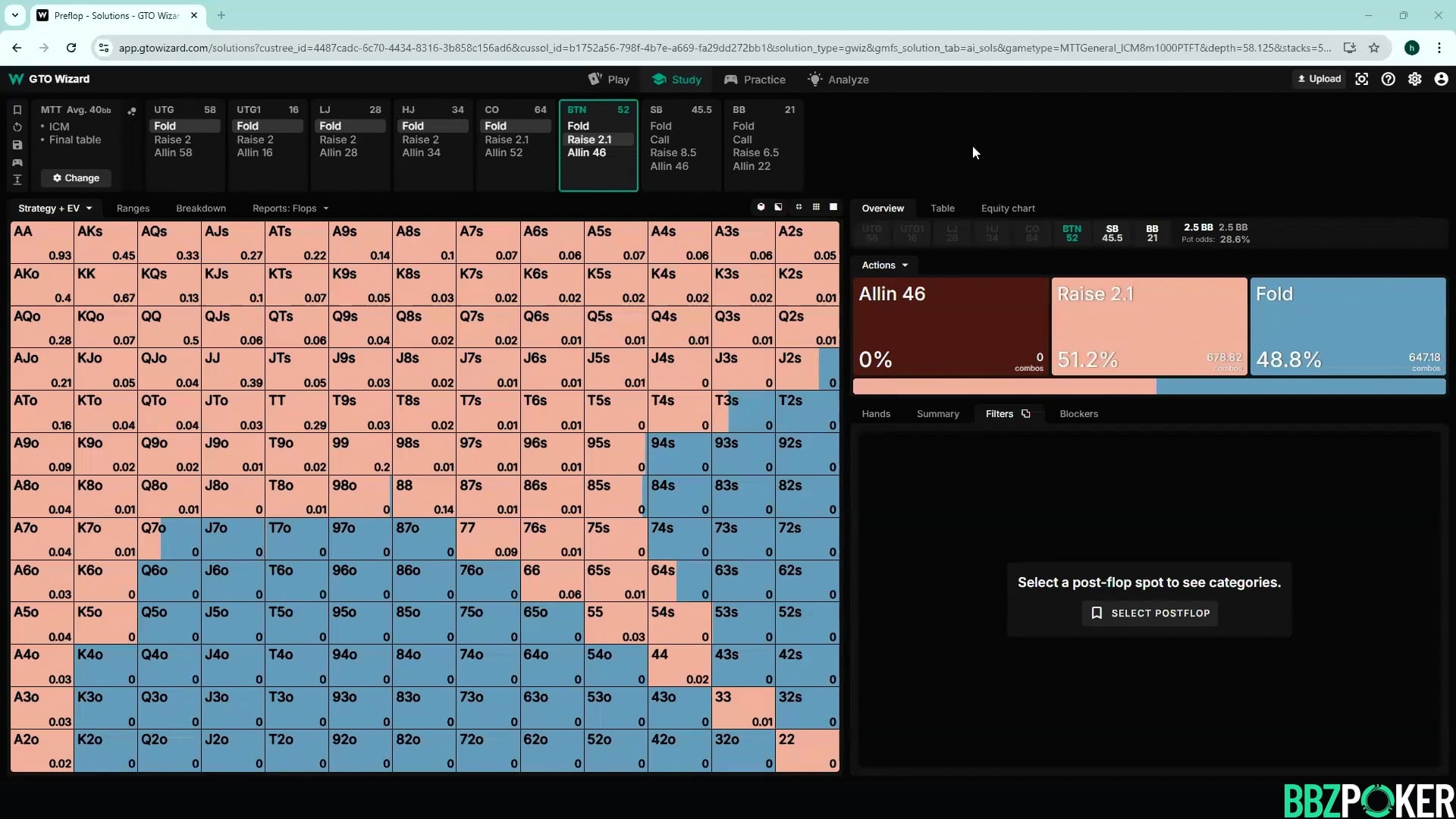Select the blue Fold 48.8% action box
The image size is (1456, 819).
click(x=1348, y=326)
